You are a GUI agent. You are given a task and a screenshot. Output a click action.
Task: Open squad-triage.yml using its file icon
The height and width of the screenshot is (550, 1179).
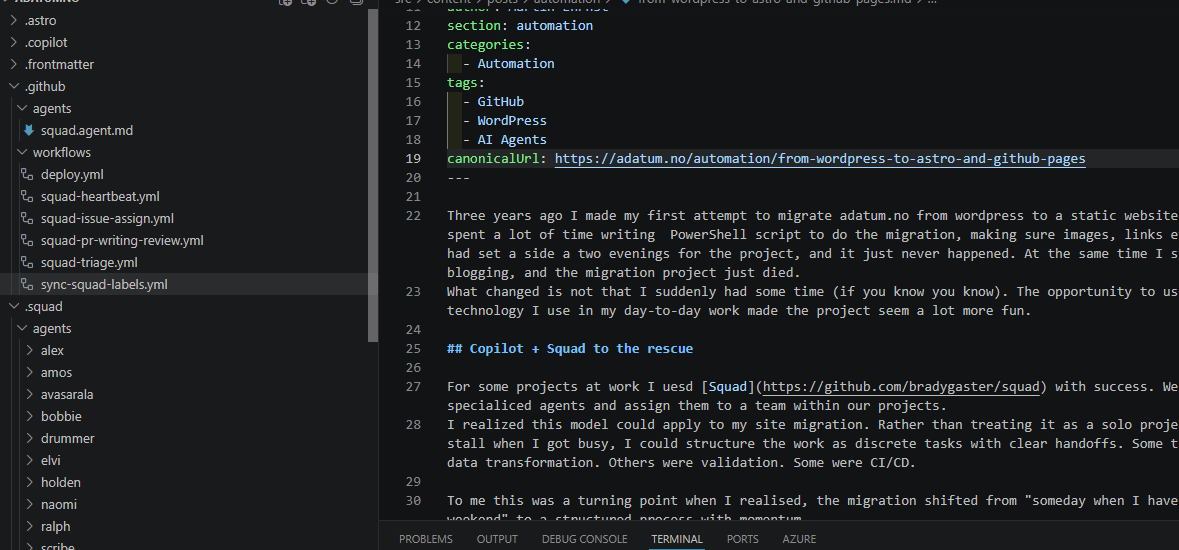point(28,263)
